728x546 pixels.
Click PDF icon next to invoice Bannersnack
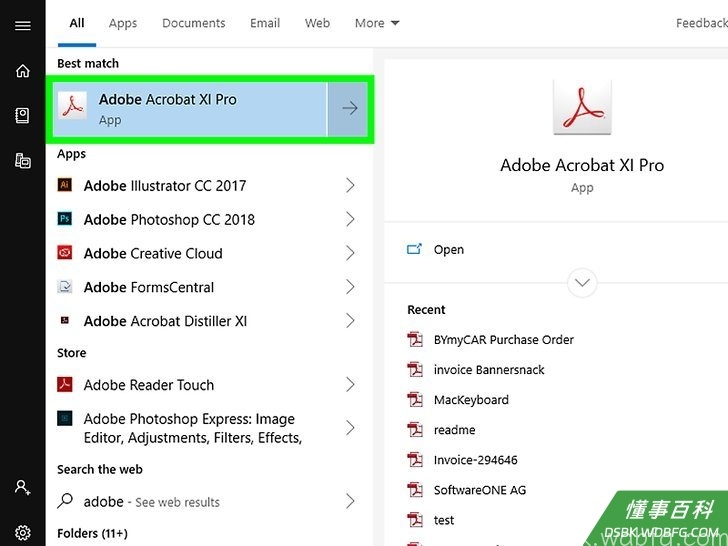click(x=415, y=370)
